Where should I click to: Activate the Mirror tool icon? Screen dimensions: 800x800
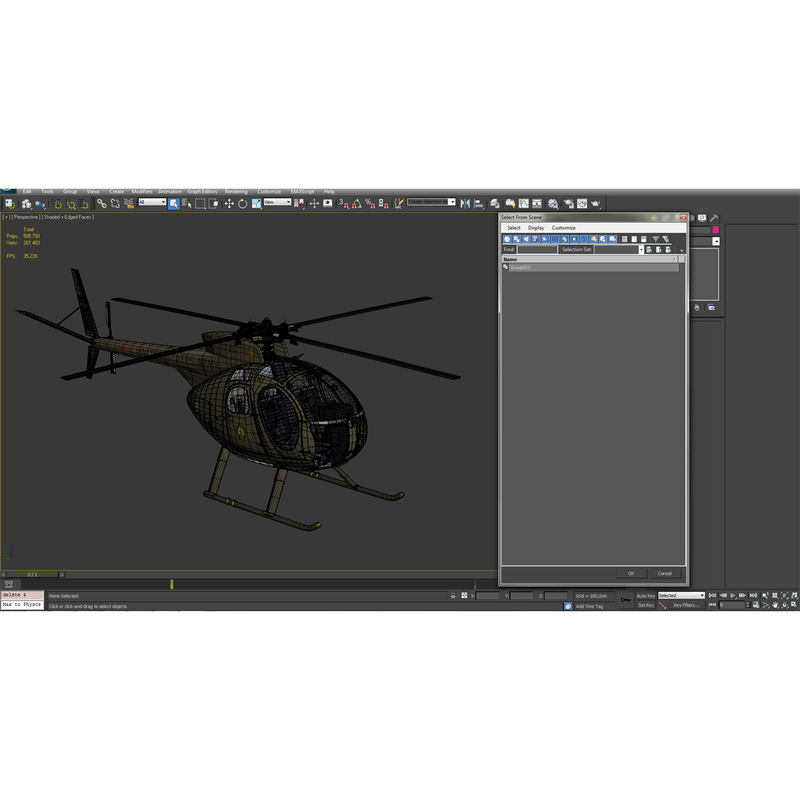click(x=462, y=202)
